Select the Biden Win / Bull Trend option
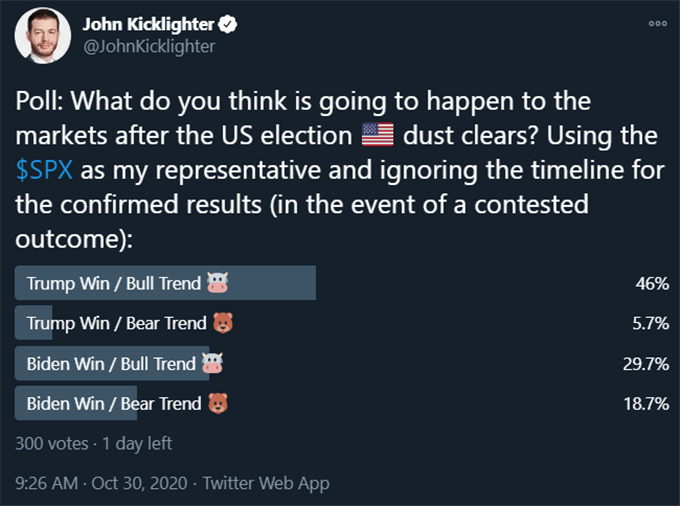Viewport: 680px width, 506px height. tap(342, 363)
